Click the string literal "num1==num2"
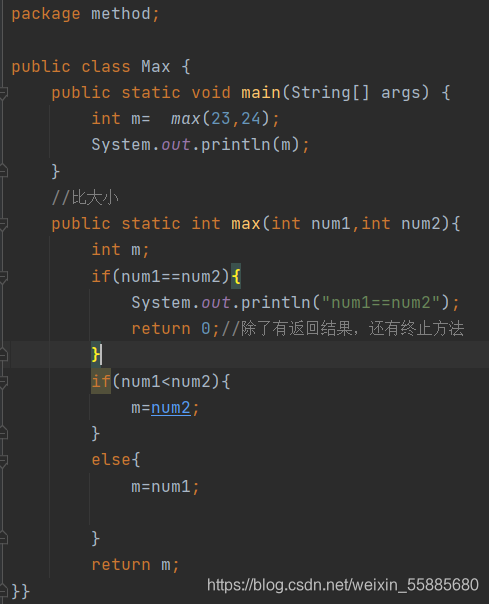489x604 pixels. tap(381, 303)
